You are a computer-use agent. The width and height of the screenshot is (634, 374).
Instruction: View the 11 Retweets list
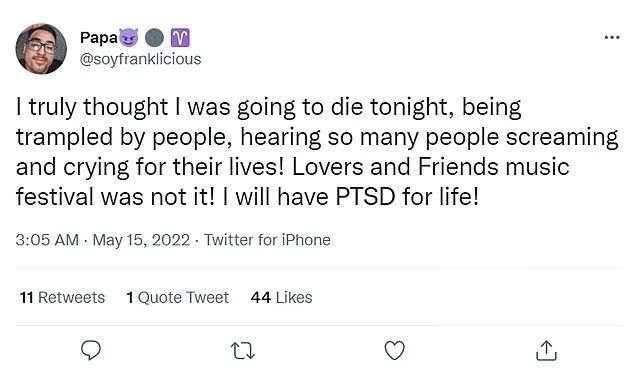tap(62, 298)
